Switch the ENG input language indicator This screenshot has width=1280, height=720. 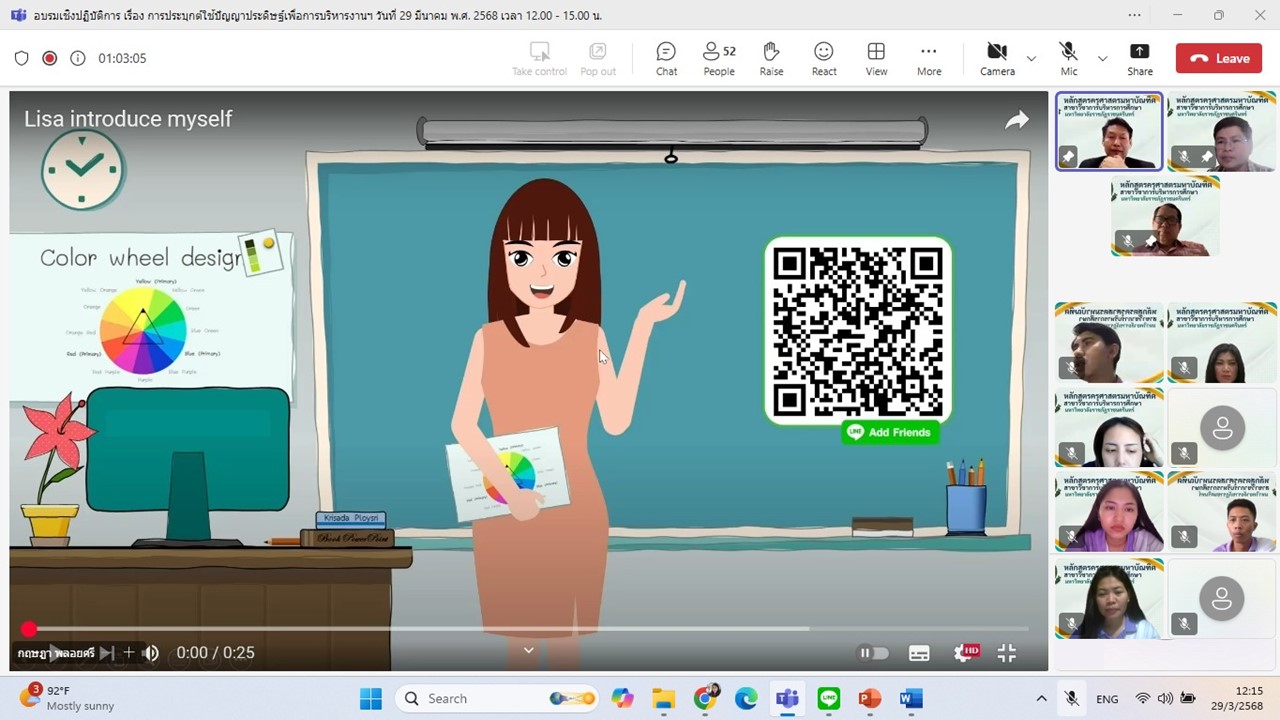click(1107, 699)
